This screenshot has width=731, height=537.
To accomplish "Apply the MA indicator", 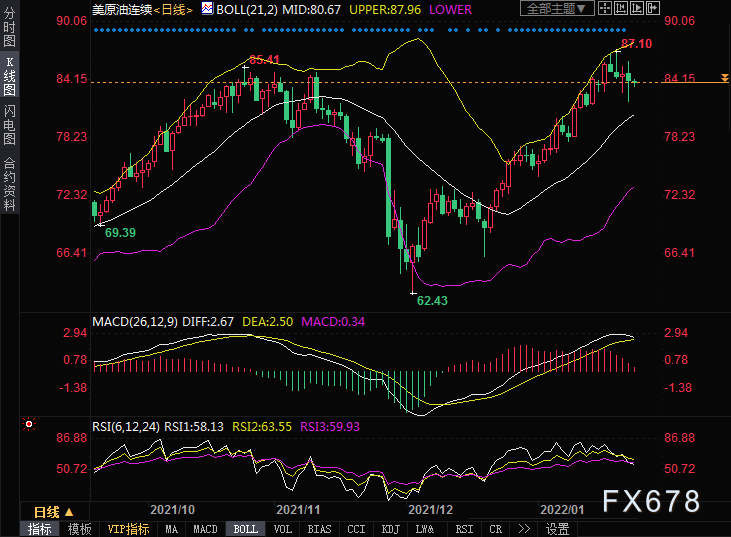I will 172,529.
